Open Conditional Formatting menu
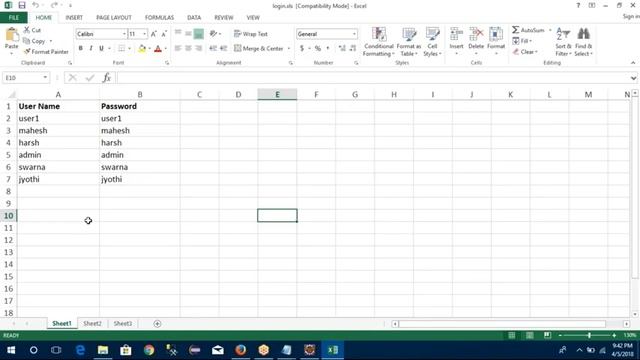 point(379,42)
